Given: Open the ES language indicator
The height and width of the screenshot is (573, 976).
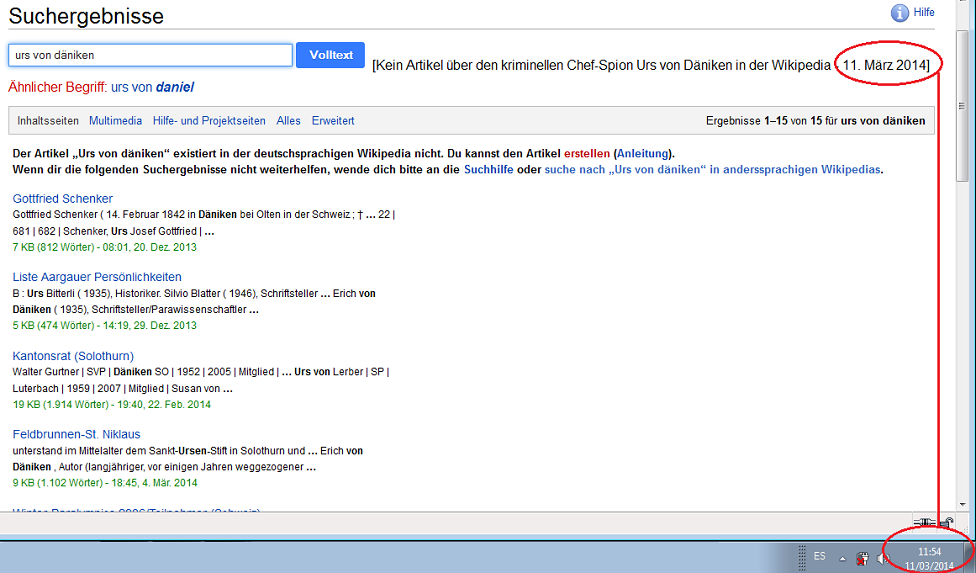Looking at the screenshot, I should coord(820,556).
